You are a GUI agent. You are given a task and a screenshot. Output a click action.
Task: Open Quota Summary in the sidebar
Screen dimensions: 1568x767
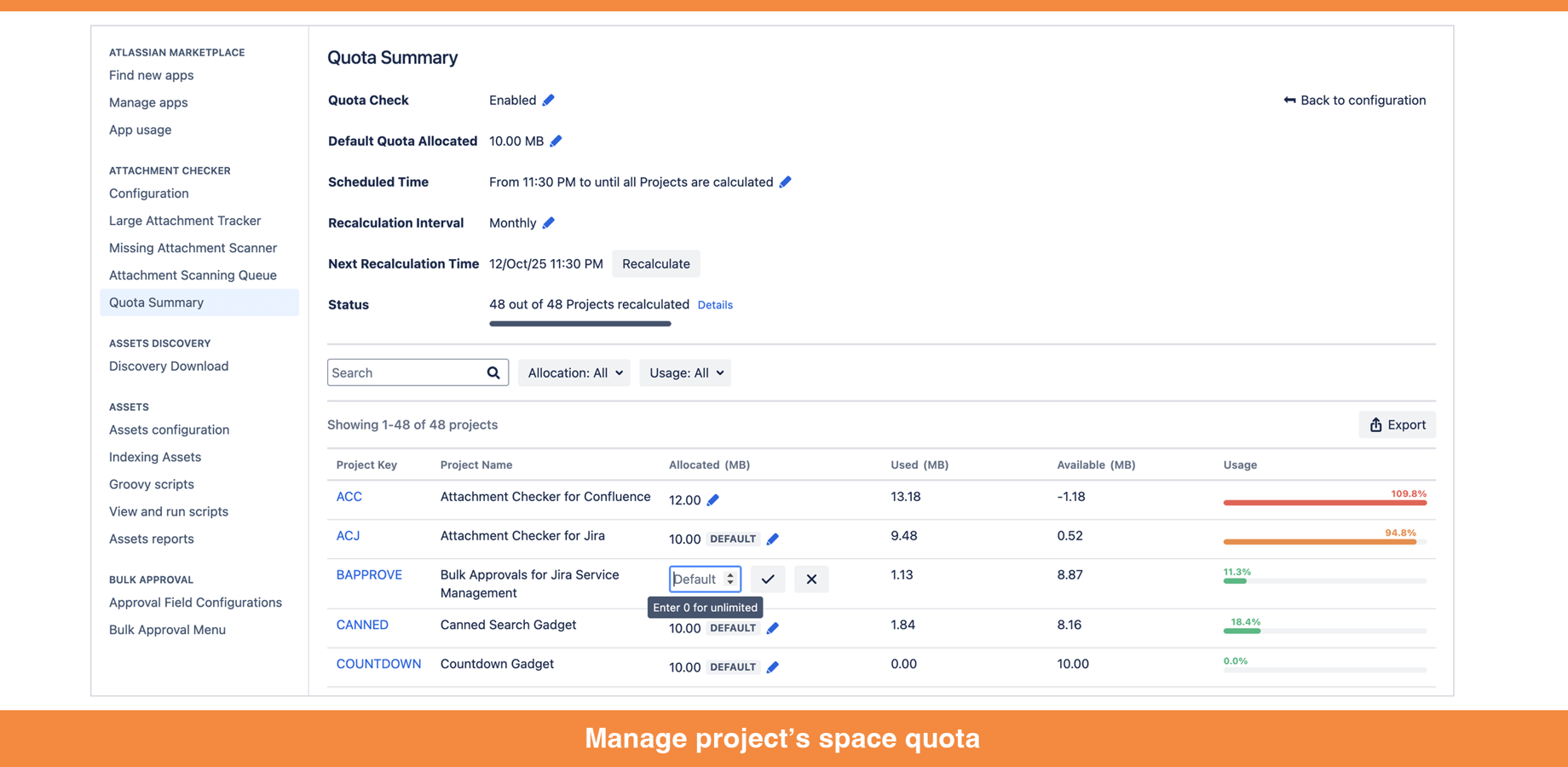[x=156, y=302]
